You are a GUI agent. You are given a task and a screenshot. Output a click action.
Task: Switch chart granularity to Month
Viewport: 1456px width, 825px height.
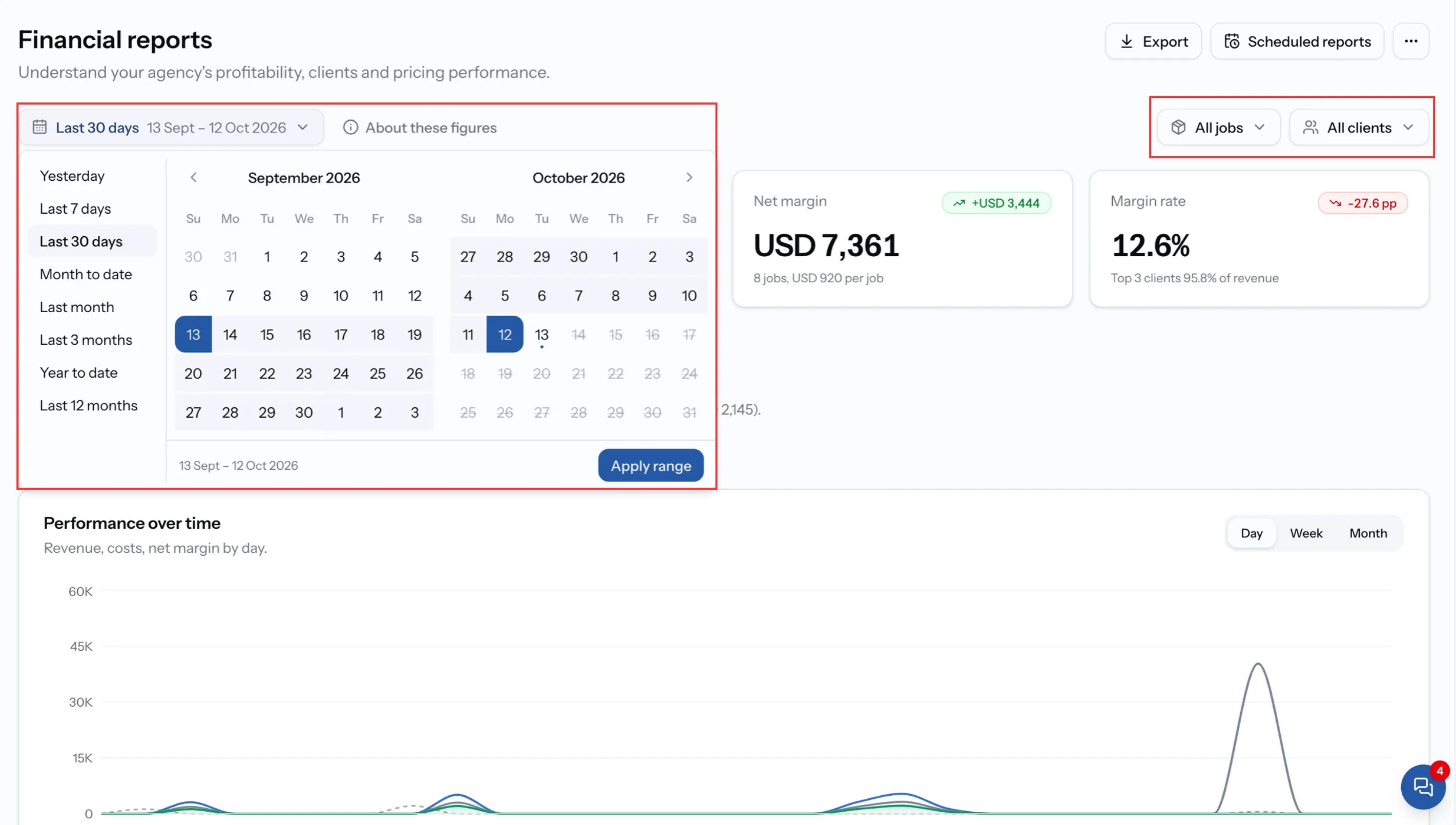pyautogui.click(x=1368, y=533)
